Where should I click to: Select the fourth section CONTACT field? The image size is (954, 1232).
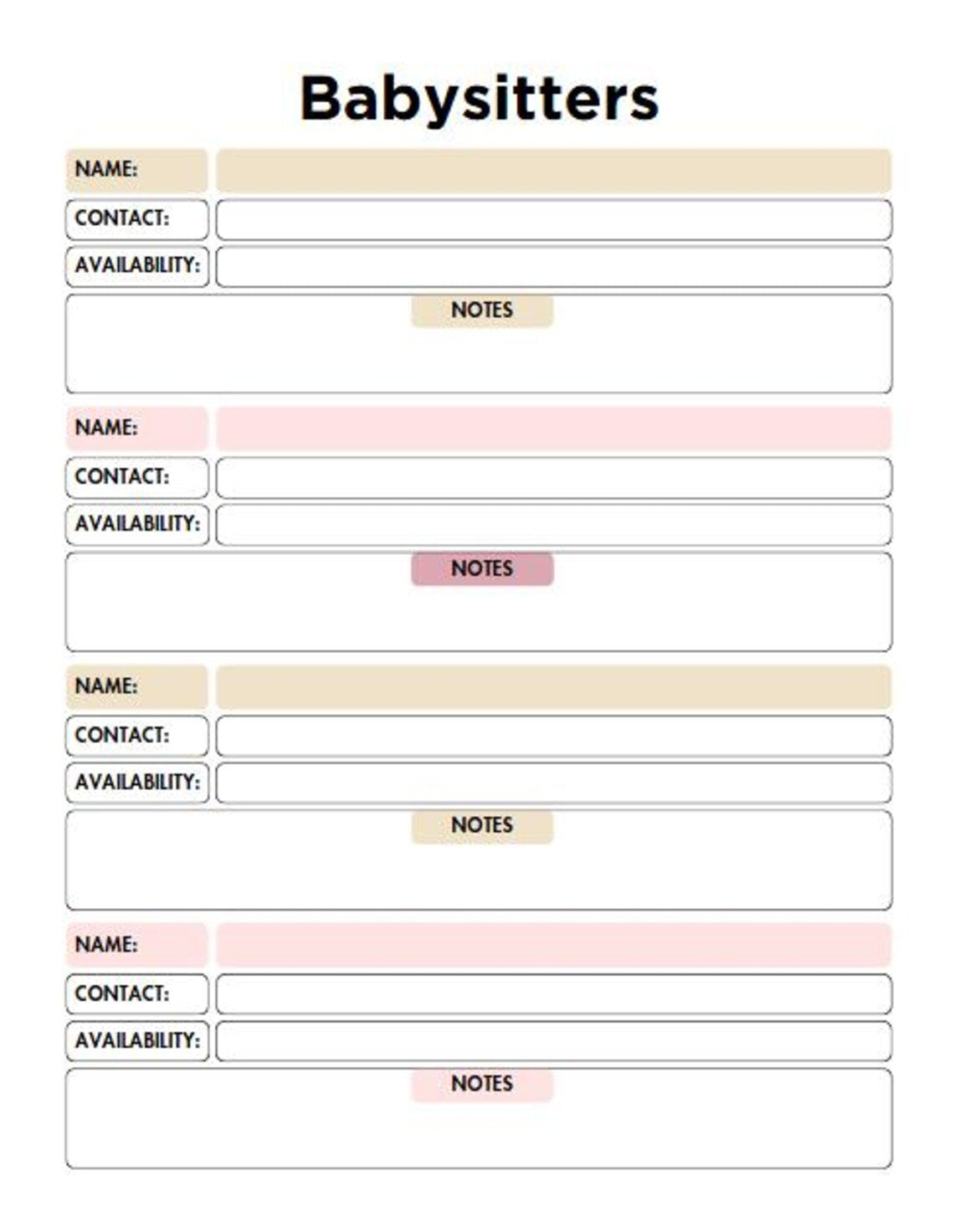pos(554,996)
